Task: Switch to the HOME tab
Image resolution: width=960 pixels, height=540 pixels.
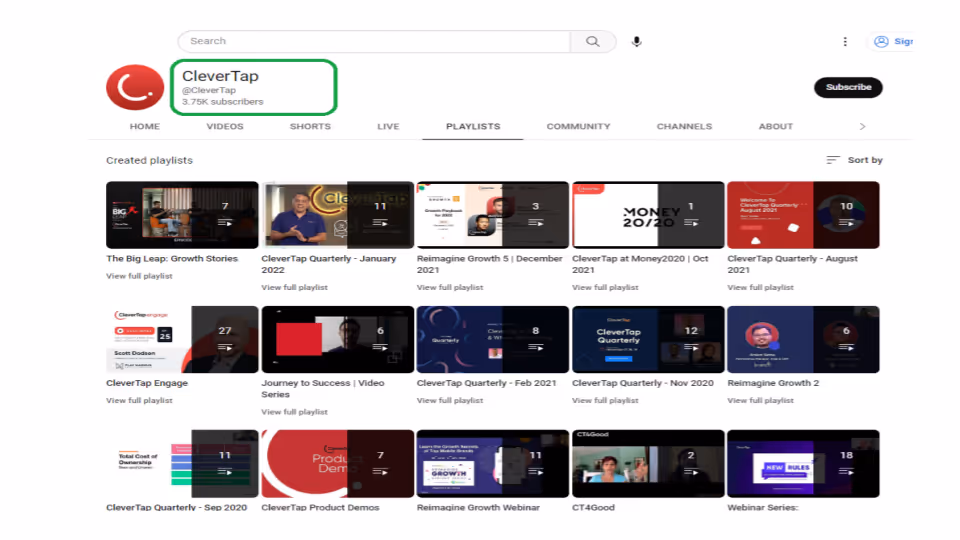Action: pos(144,126)
